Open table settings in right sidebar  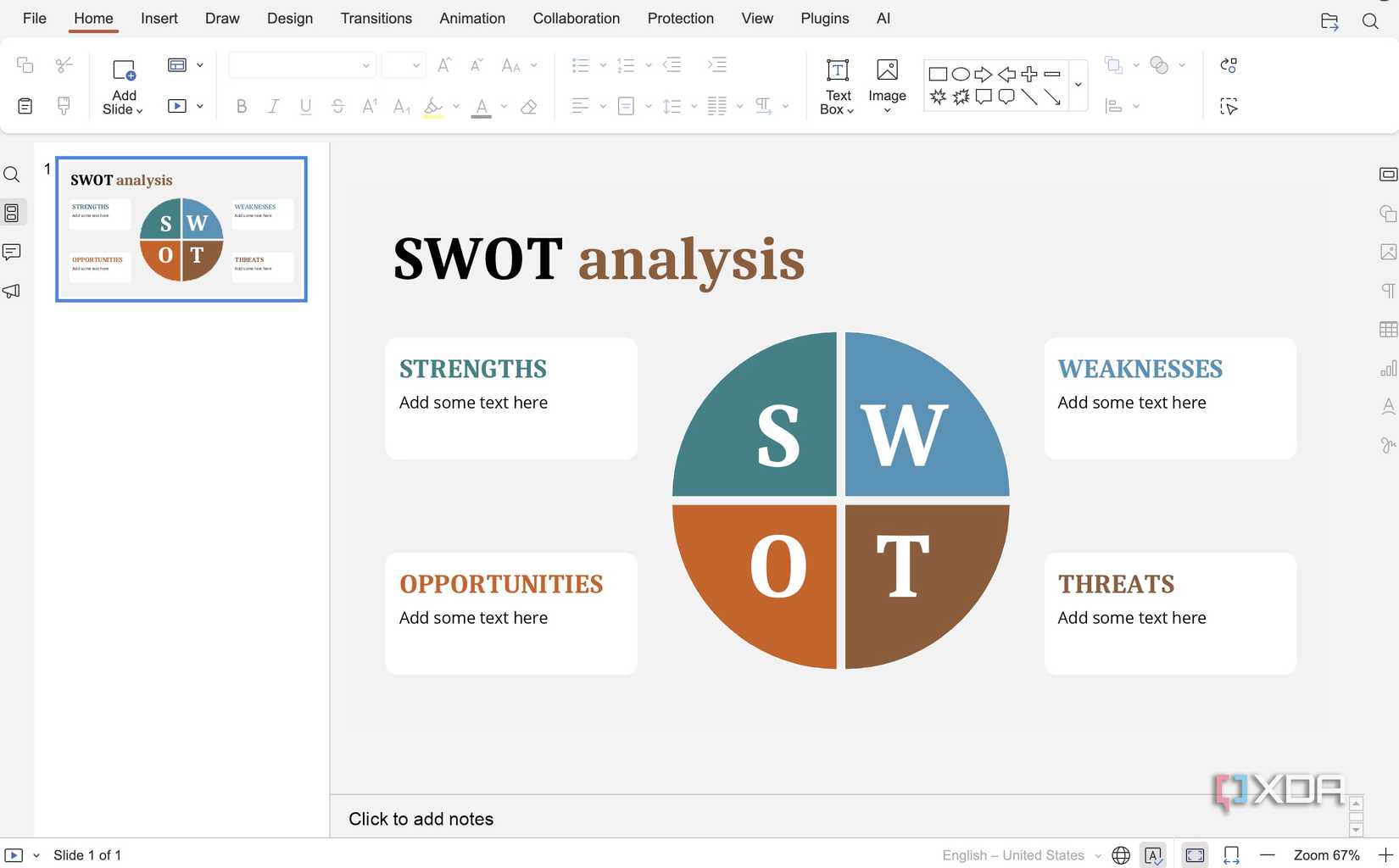point(1388,330)
